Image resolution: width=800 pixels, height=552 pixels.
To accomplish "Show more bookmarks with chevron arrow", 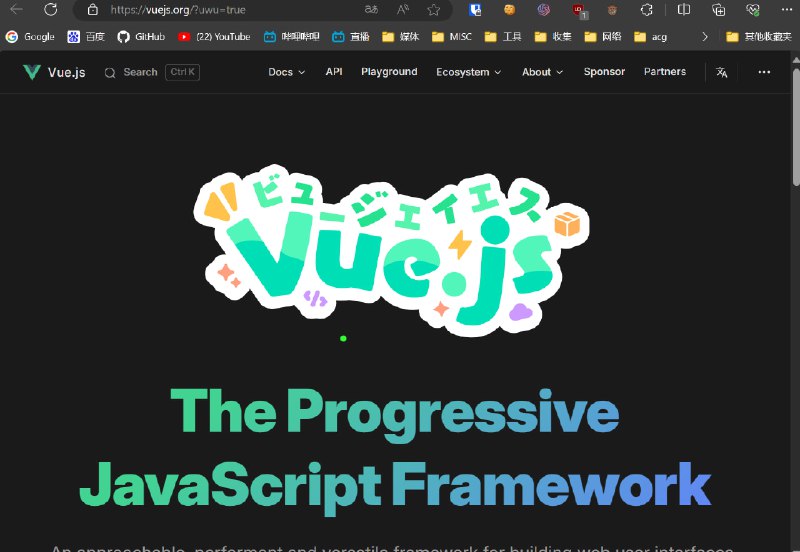I will coord(705,37).
